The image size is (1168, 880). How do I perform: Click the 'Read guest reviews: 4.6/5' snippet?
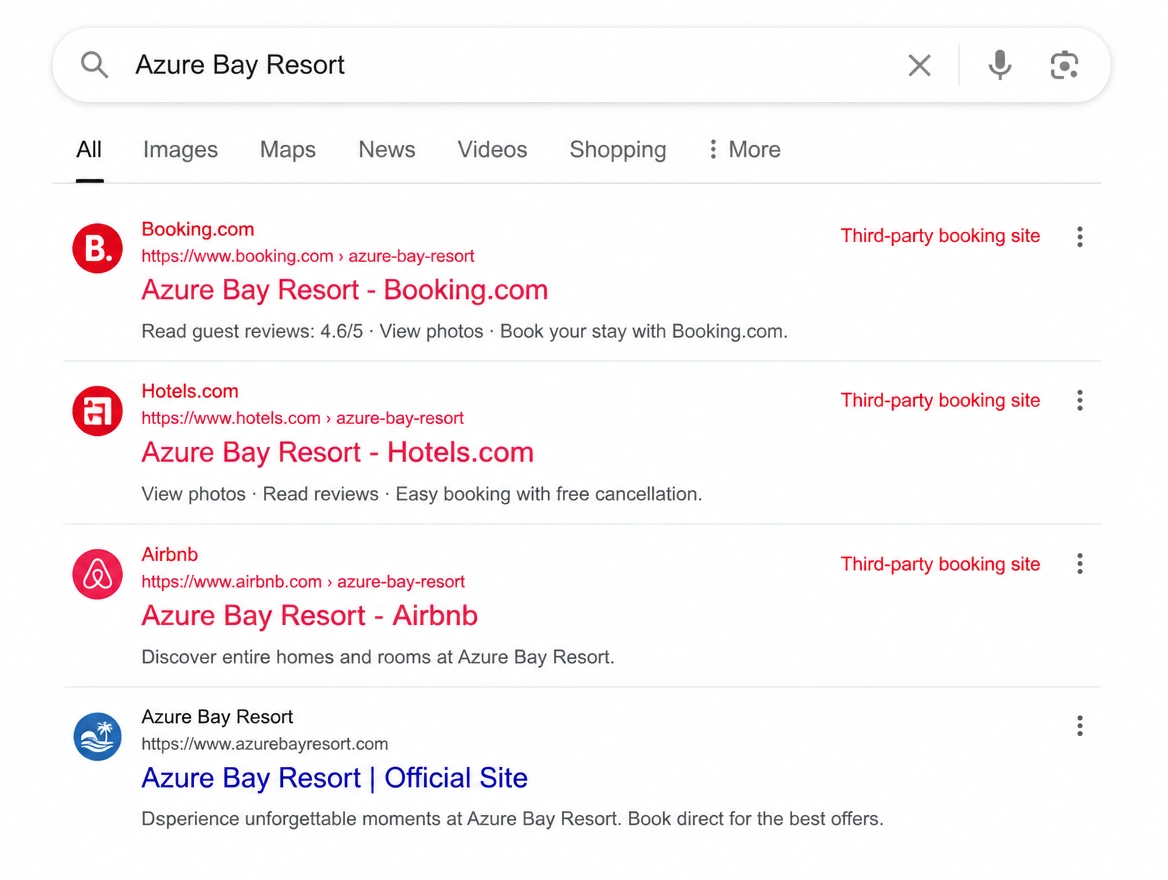click(x=252, y=331)
